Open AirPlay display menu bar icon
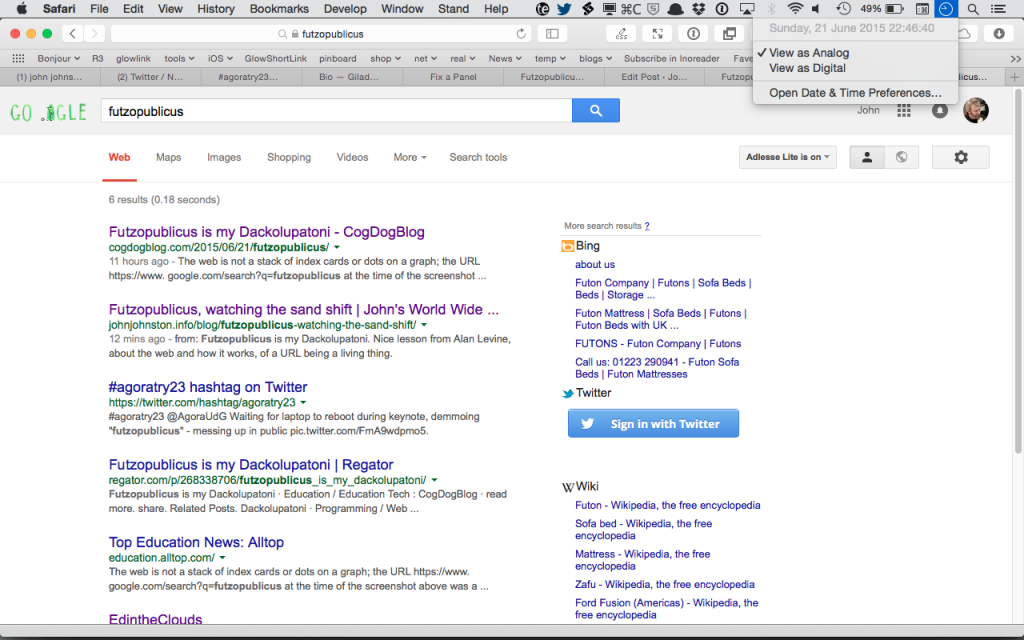Screen dimensions: 1024x640 (x=746, y=8)
